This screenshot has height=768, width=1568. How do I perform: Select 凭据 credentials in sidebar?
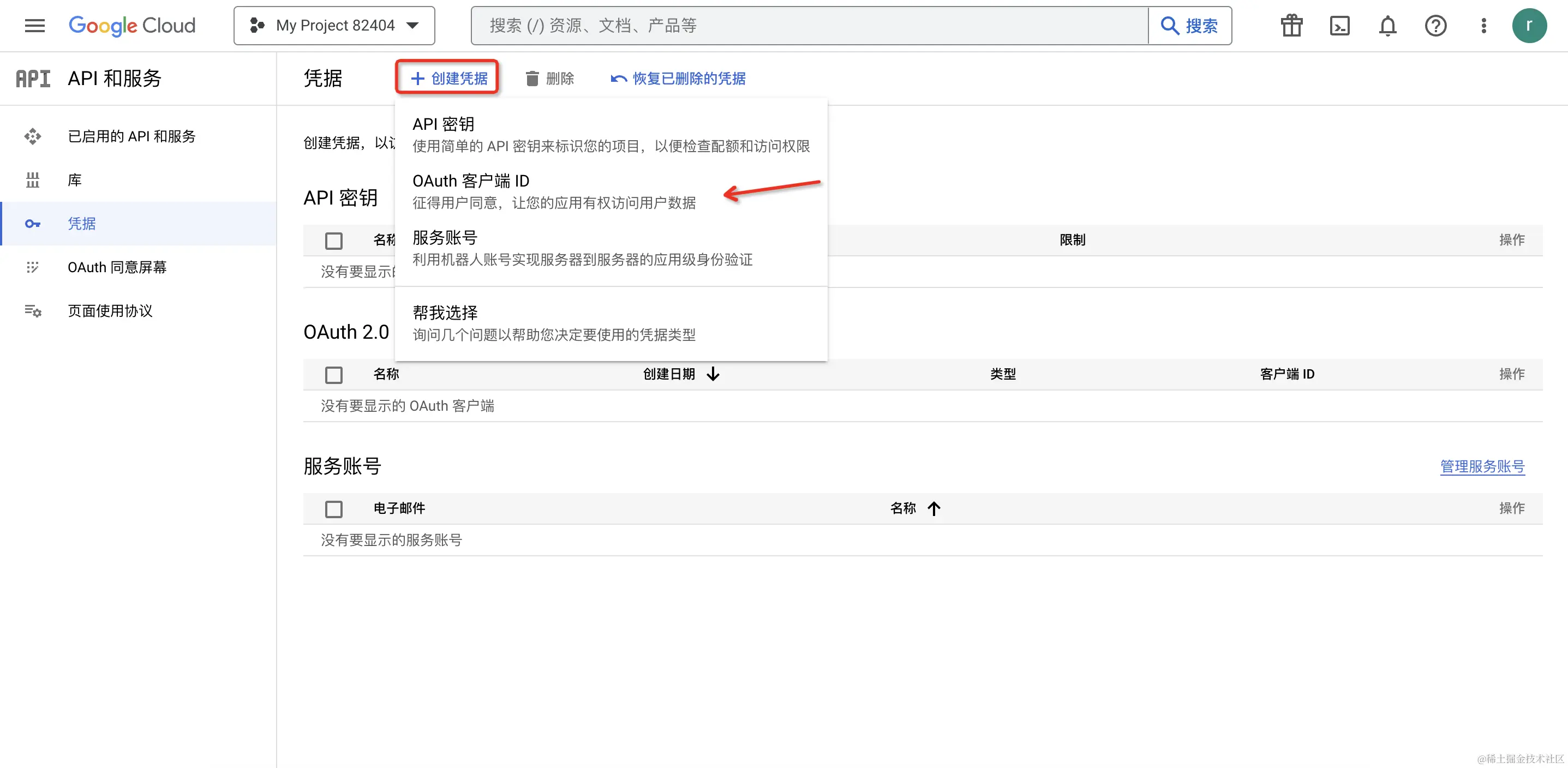pyautogui.click(x=139, y=223)
